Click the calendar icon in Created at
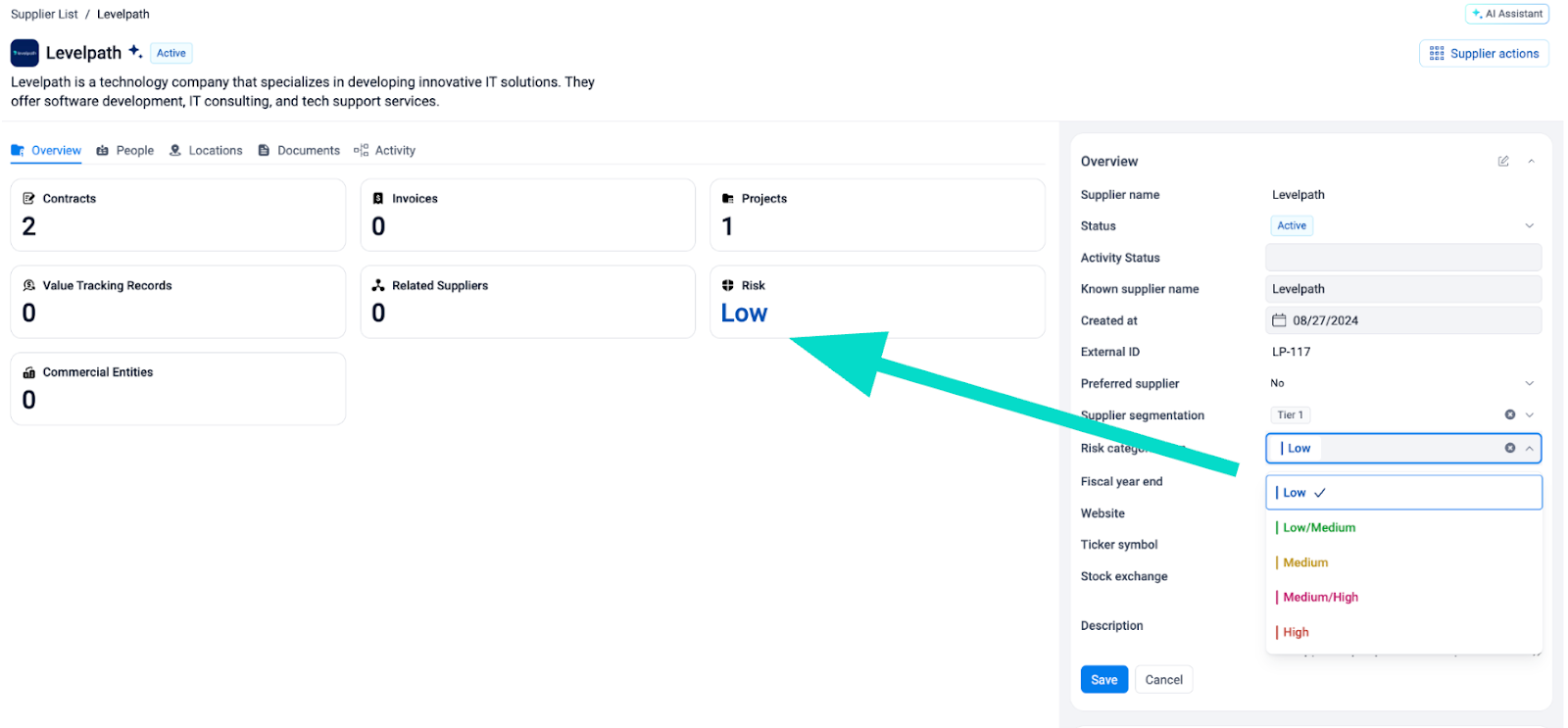This screenshot has height=728, width=1568. click(1279, 320)
